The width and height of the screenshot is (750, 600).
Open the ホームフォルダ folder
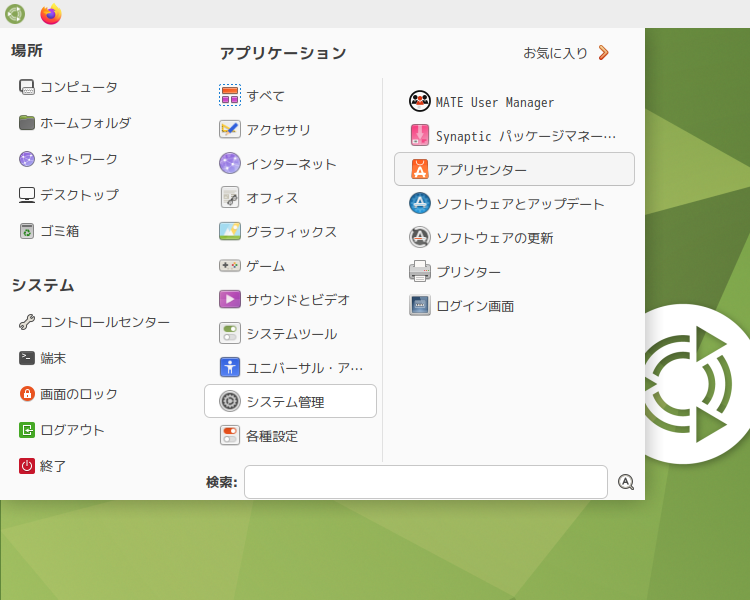[x=75, y=123]
